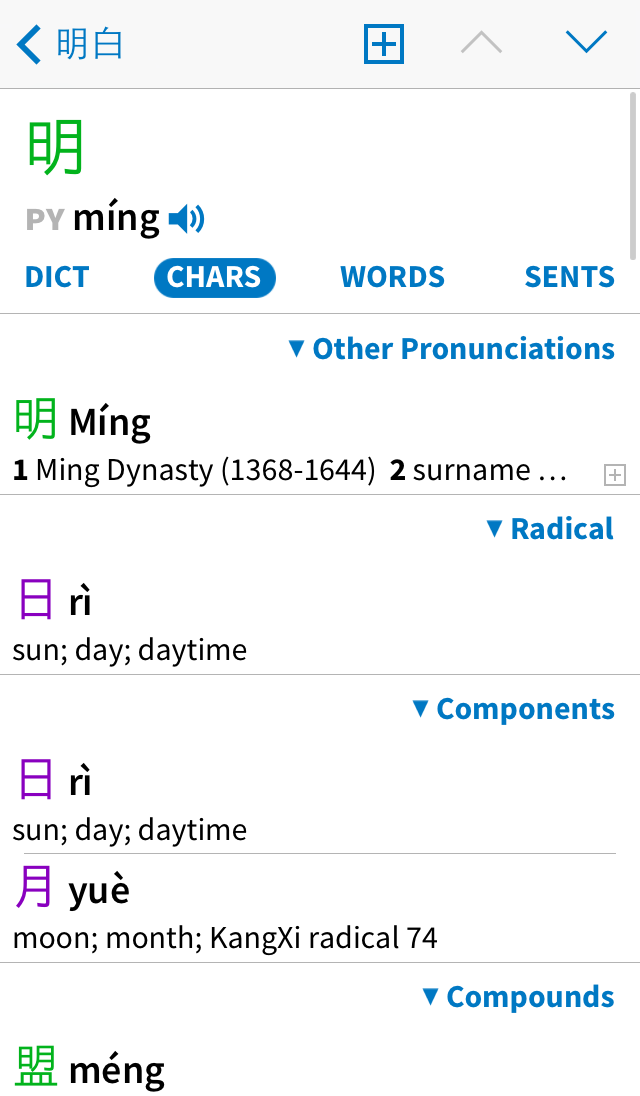Go to next entry with down chevron
640x1096 pixels.
point(586,42)
